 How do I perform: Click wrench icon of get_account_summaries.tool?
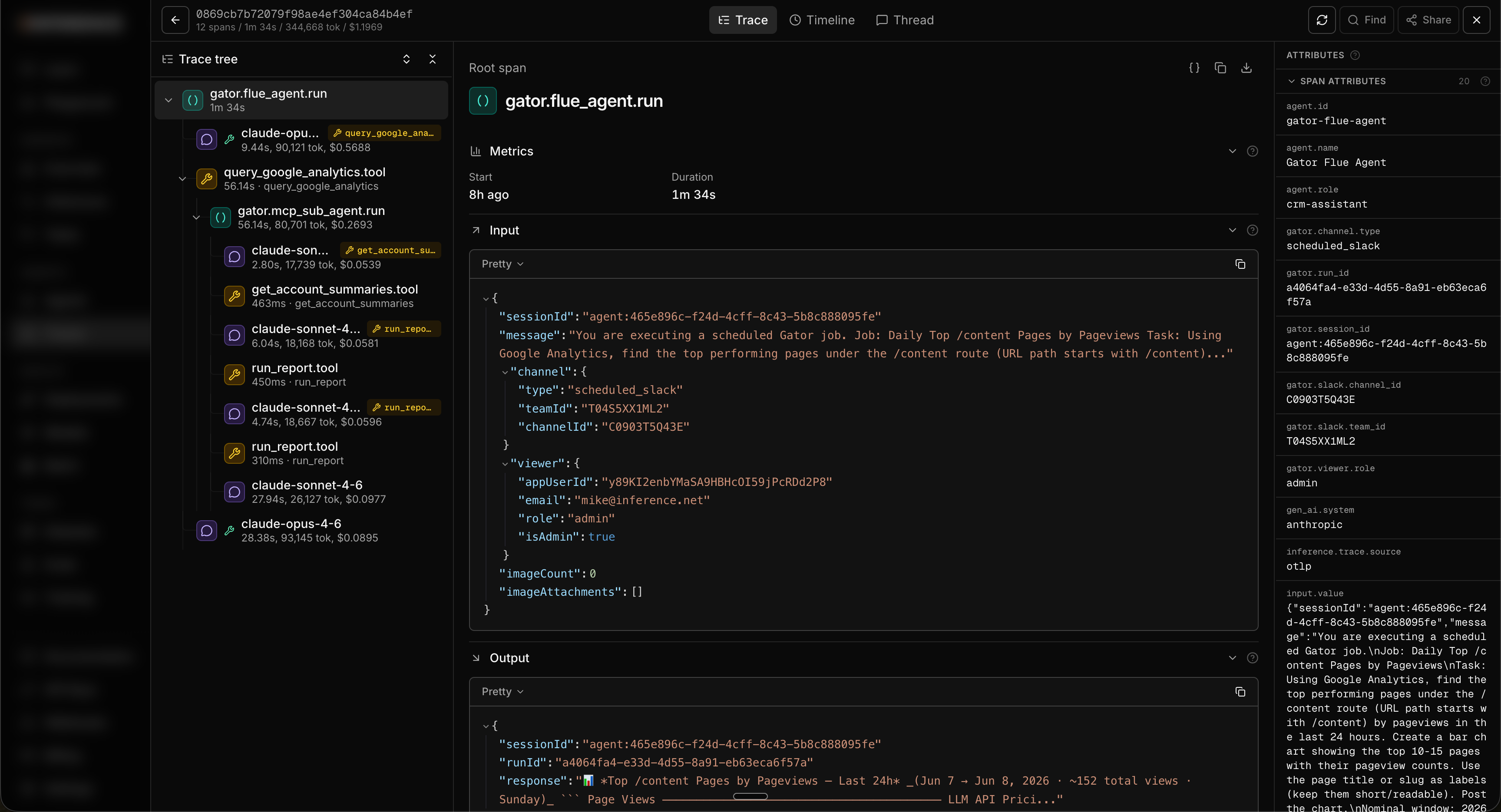coord(234,296)
